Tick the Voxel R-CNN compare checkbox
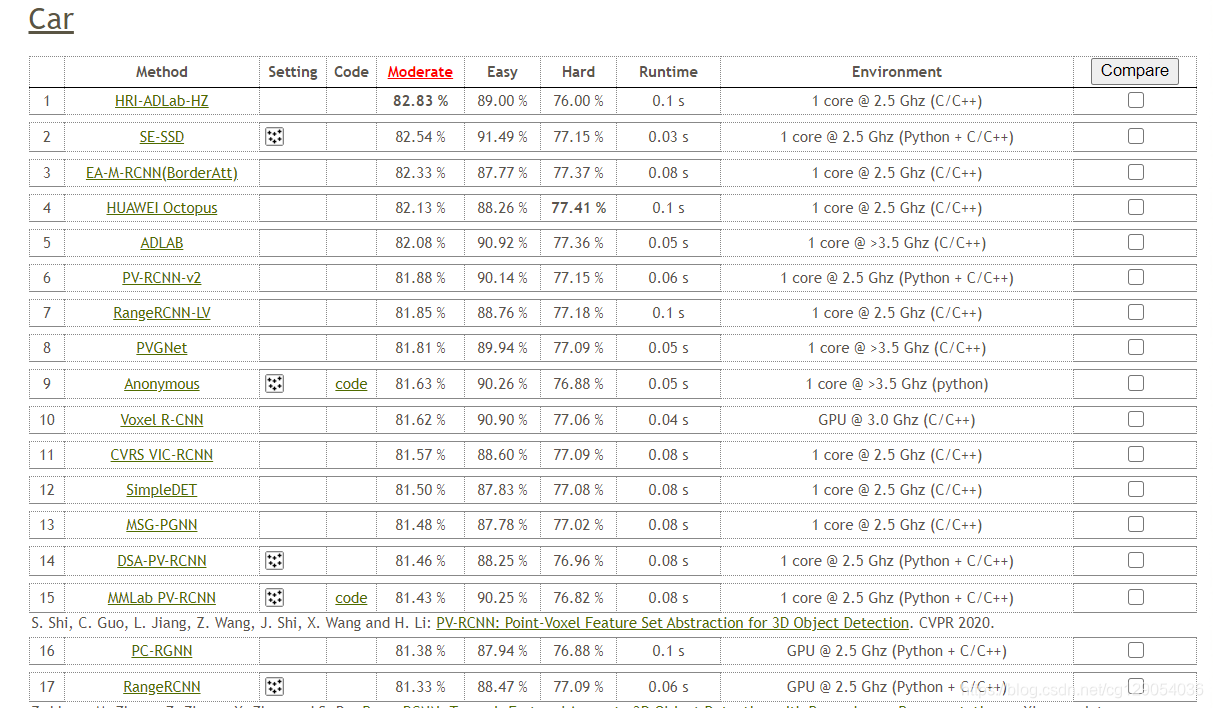This screenshot has width=1213, height=708. click(1136, 419)
